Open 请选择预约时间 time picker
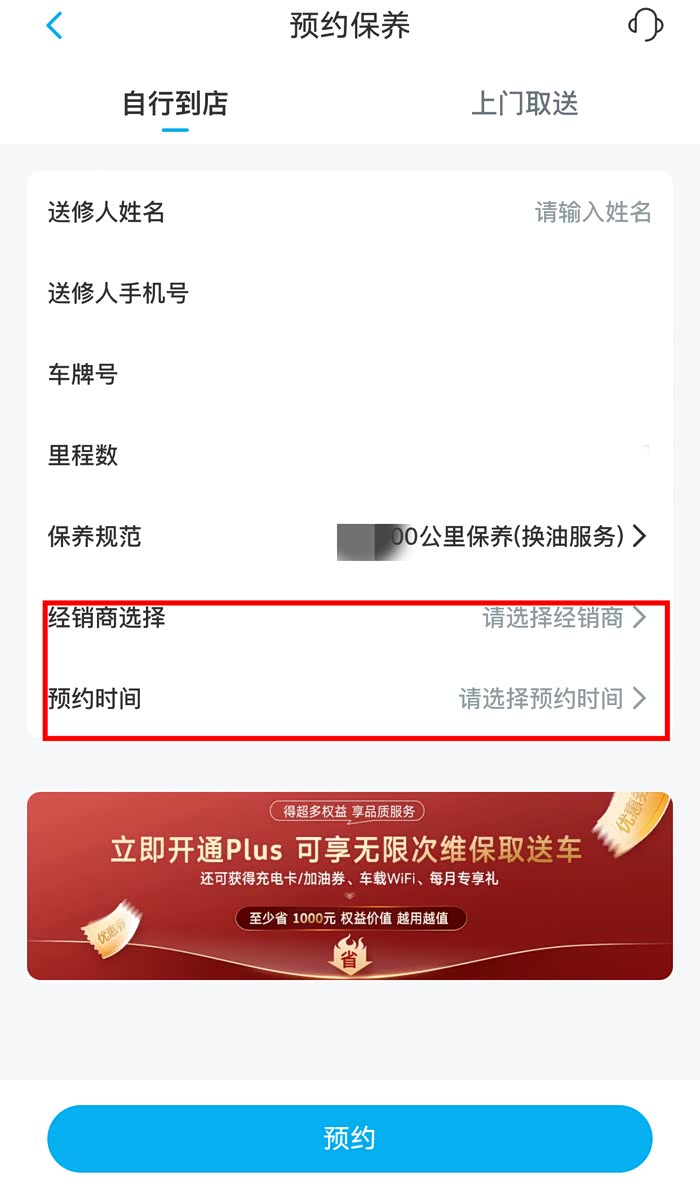 coord(553,698)
